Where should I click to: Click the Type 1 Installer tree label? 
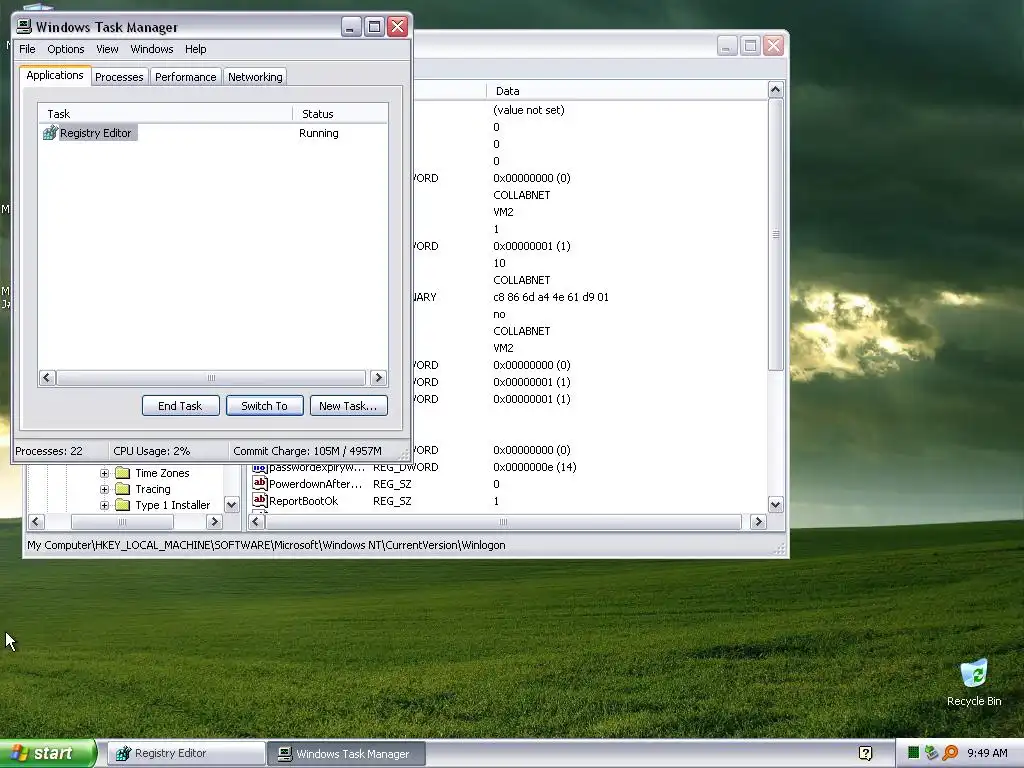click(x=172, y=505)
